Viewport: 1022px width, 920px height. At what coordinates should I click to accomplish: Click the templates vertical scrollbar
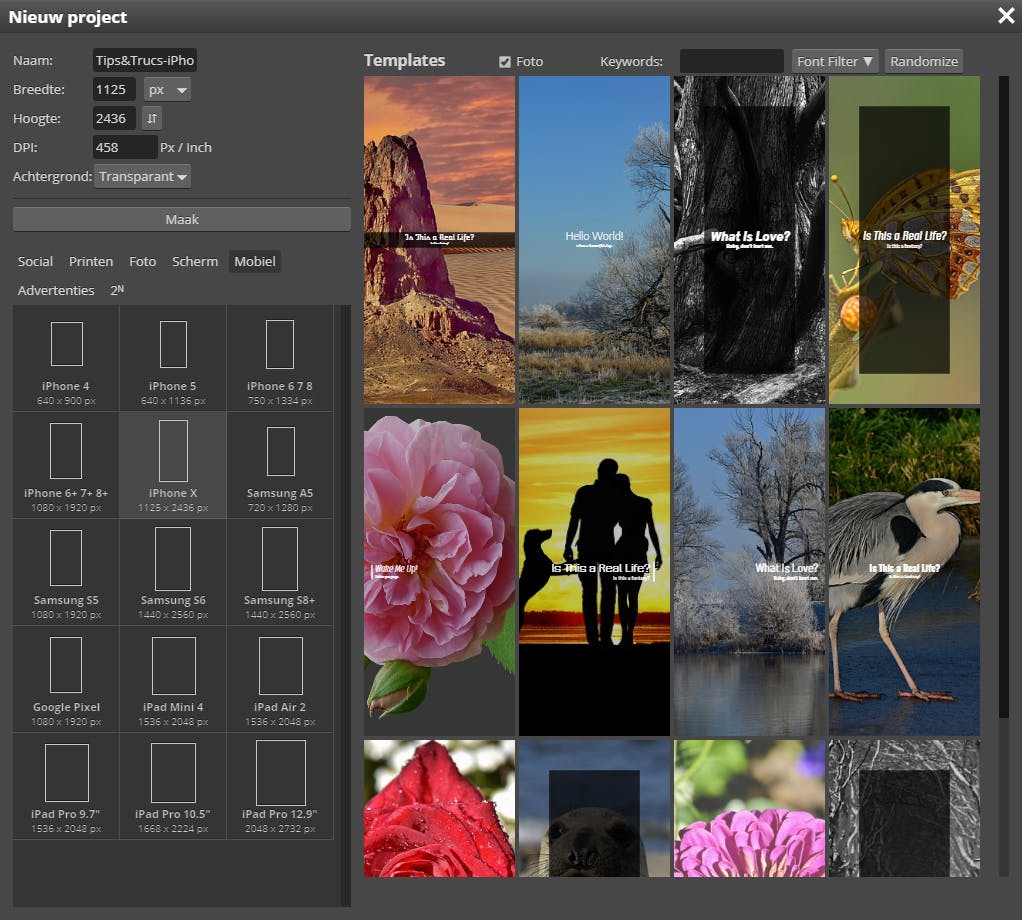(x=1004, y=400)
